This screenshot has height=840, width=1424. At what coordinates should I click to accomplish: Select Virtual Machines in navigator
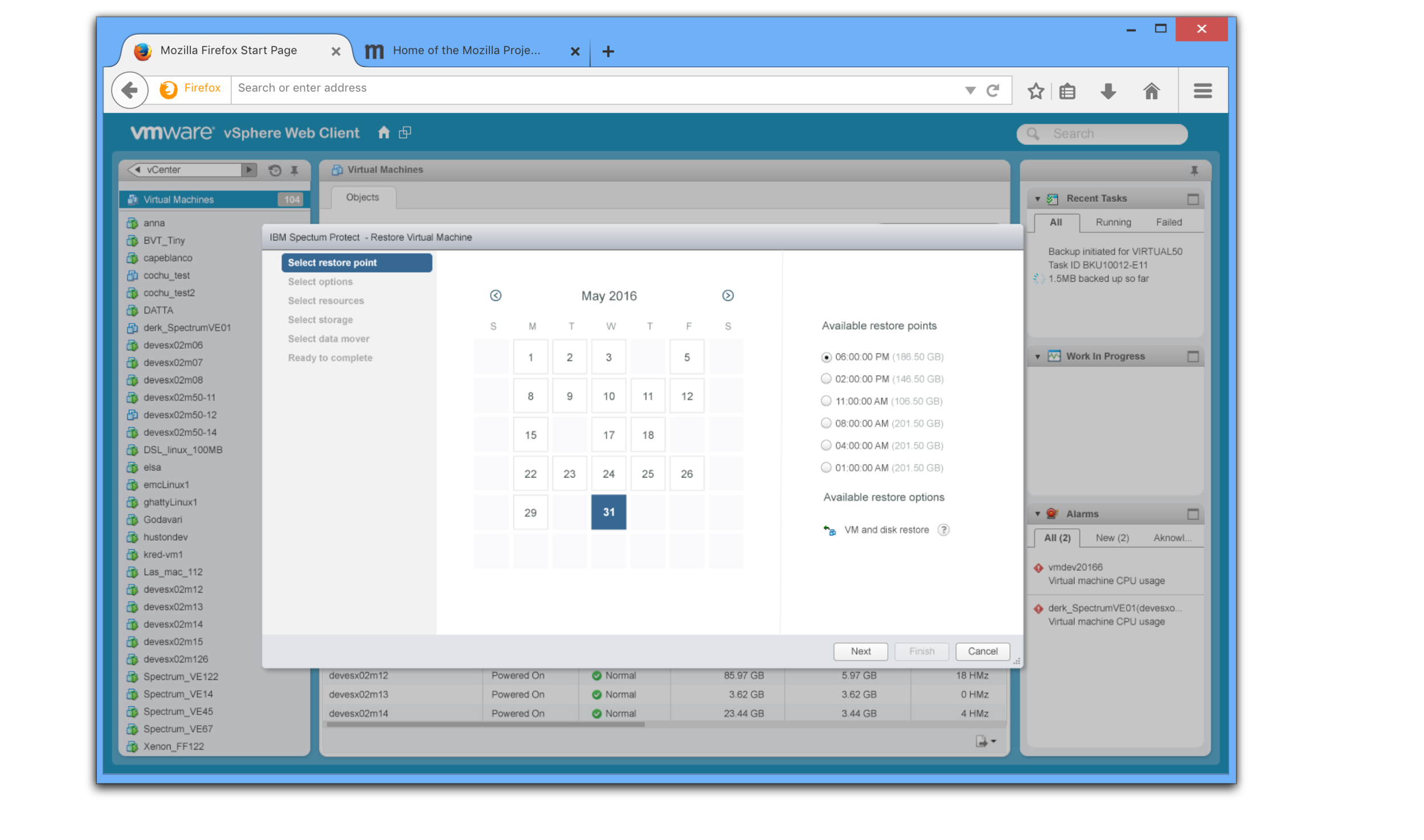pyautogui.click(x=214, y=200)
